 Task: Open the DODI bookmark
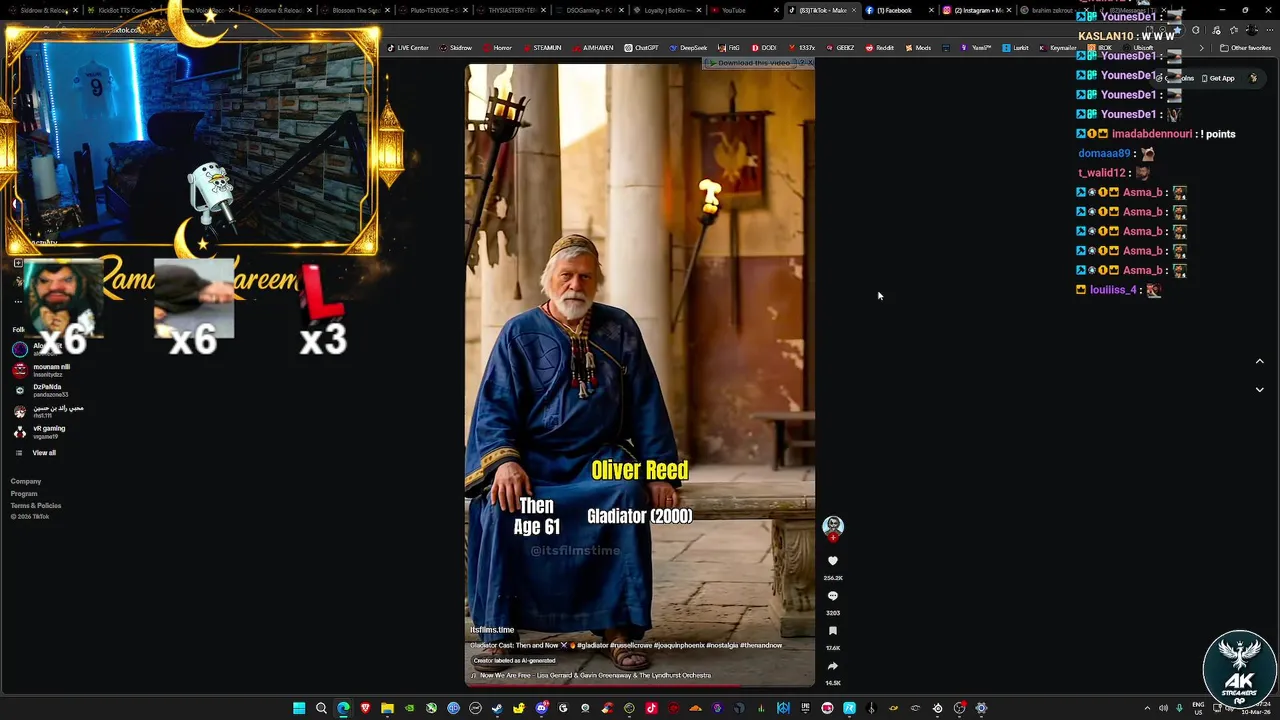pos(763,48)
